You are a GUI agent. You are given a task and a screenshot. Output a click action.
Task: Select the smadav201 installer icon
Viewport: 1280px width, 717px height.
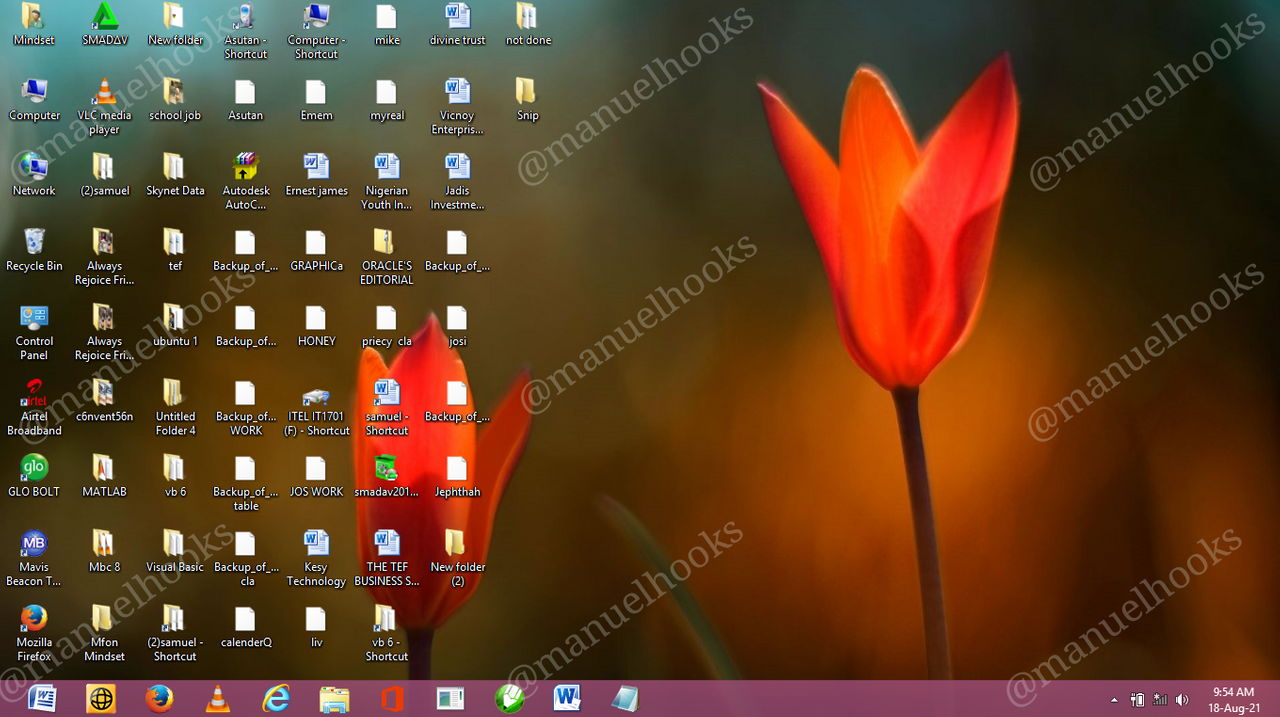coord(386,475)
